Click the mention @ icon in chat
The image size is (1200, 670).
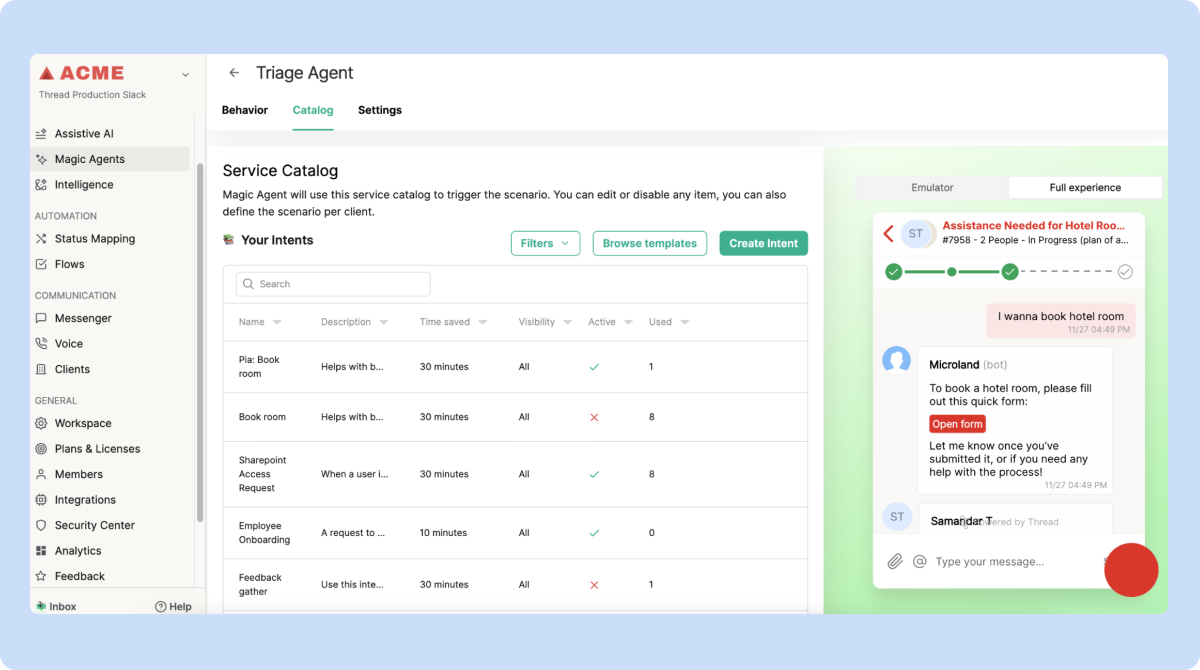pos(920,562)
